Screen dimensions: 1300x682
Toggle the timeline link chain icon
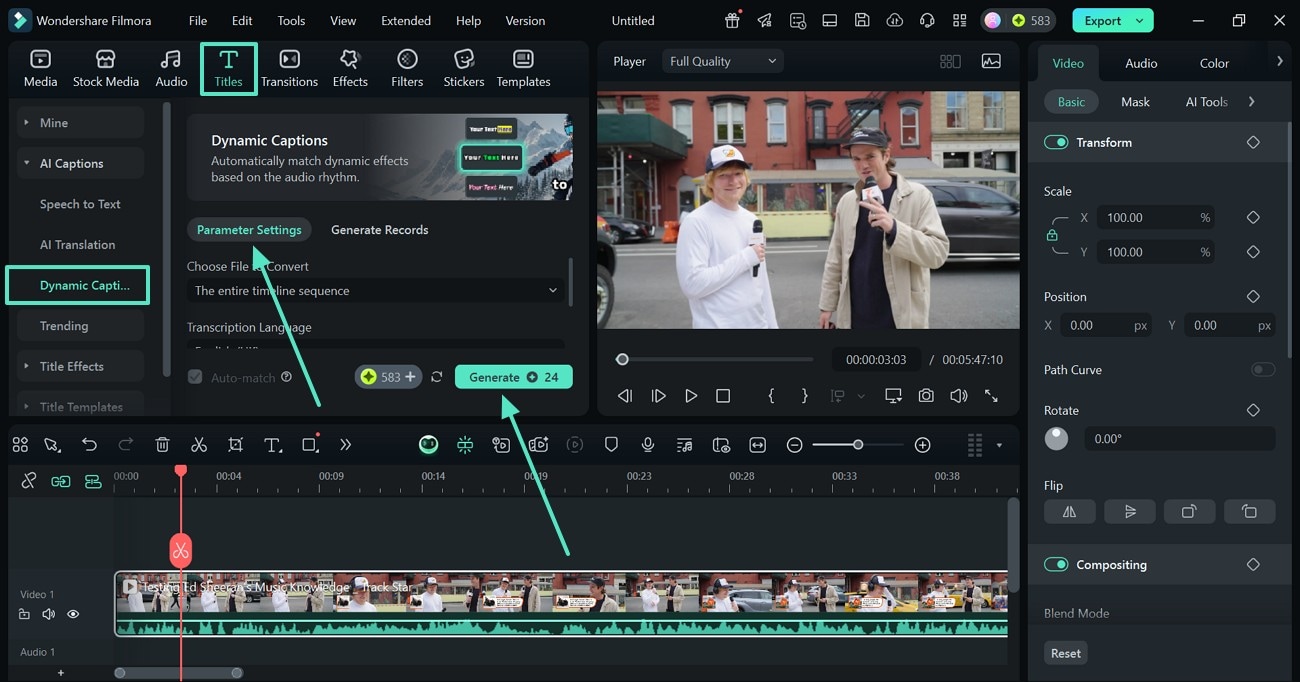pos(28,481)
